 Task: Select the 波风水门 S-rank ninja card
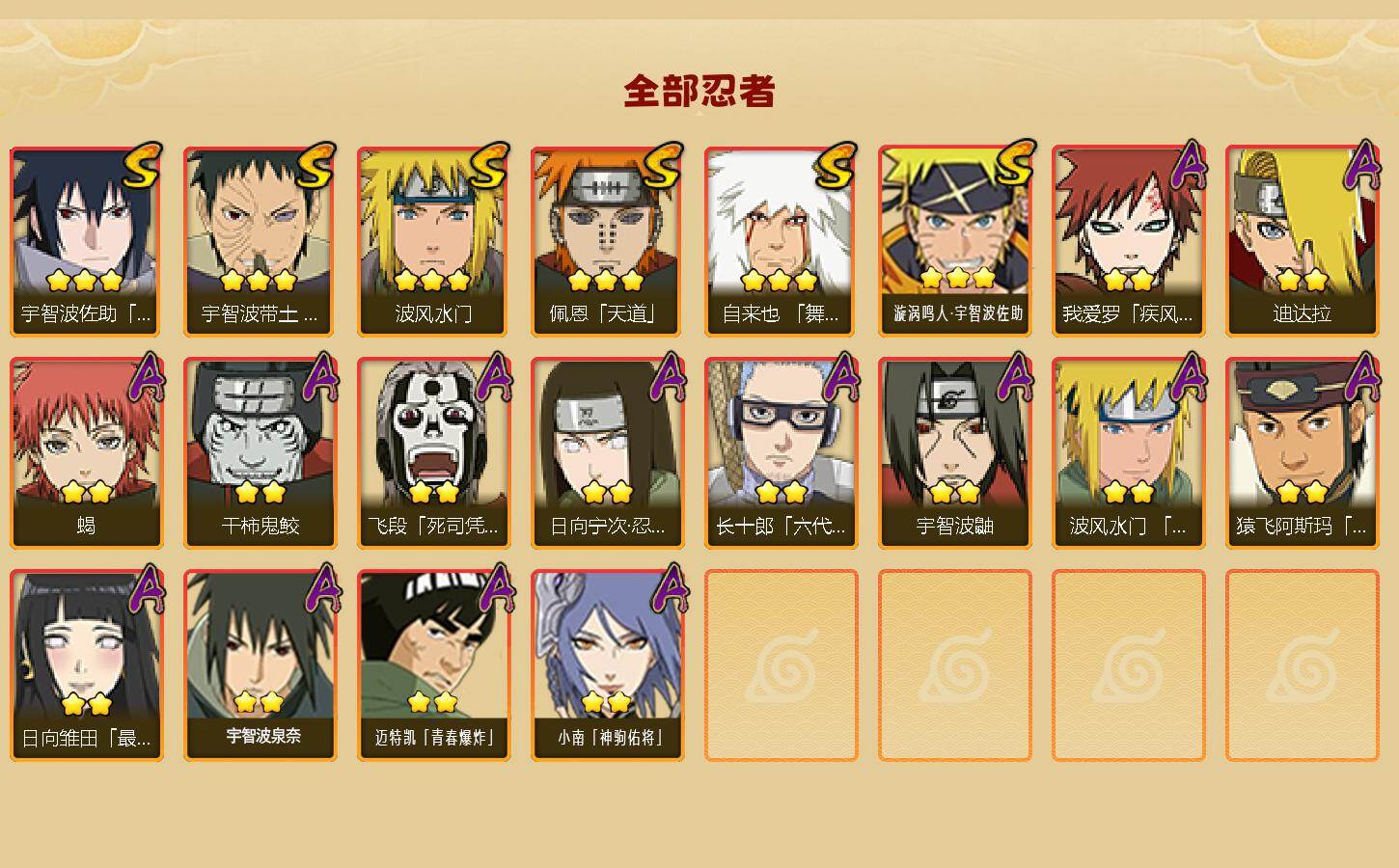(x=433, y=241)
